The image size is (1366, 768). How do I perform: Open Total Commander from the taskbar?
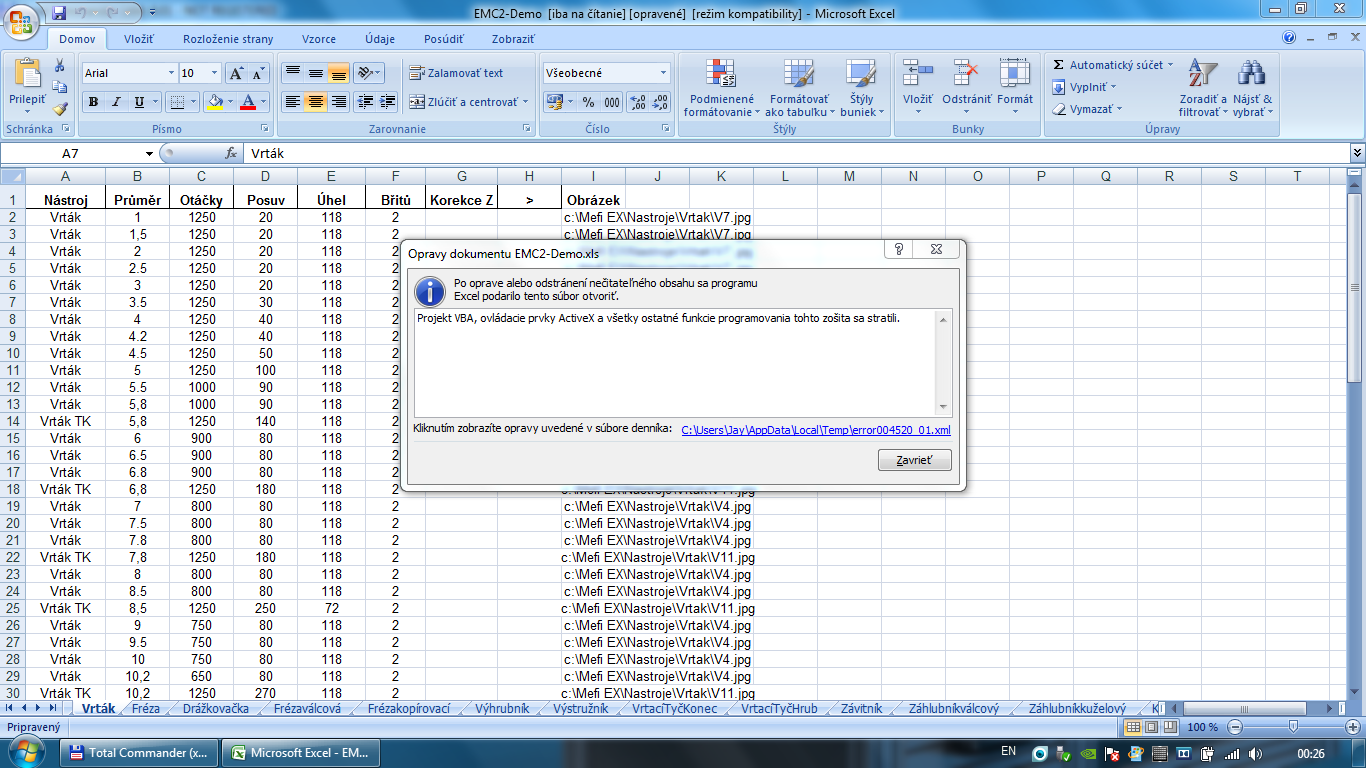(140, 753)
